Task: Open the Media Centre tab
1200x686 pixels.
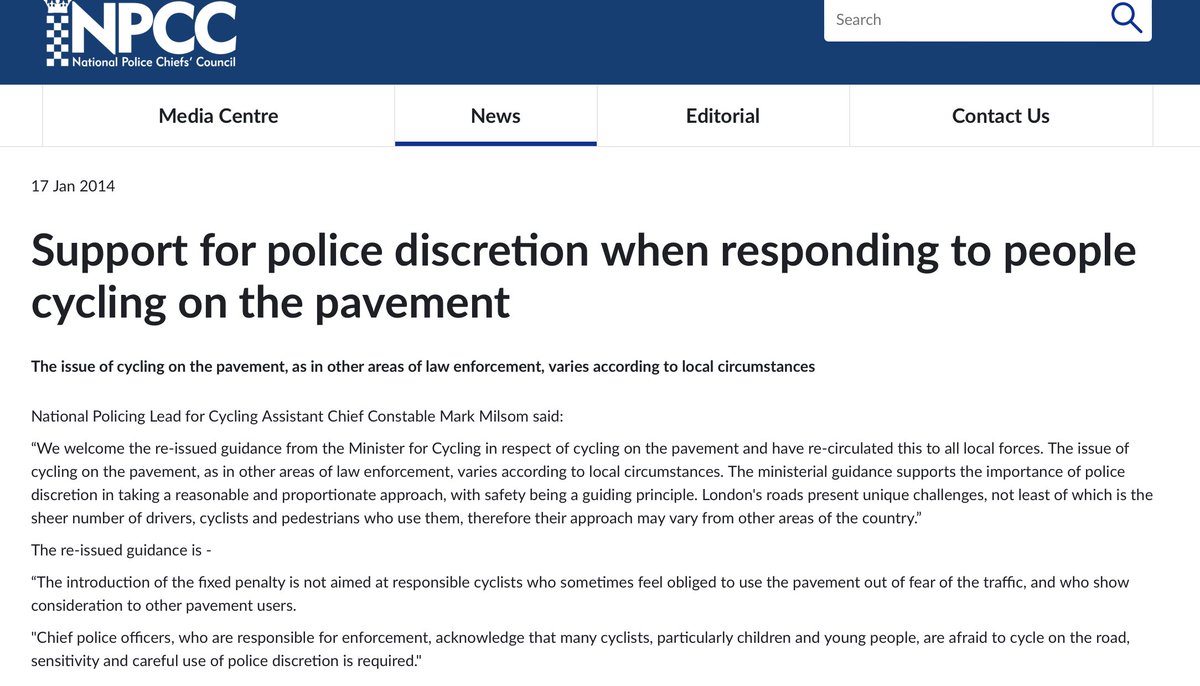Action: pos(218,116)
